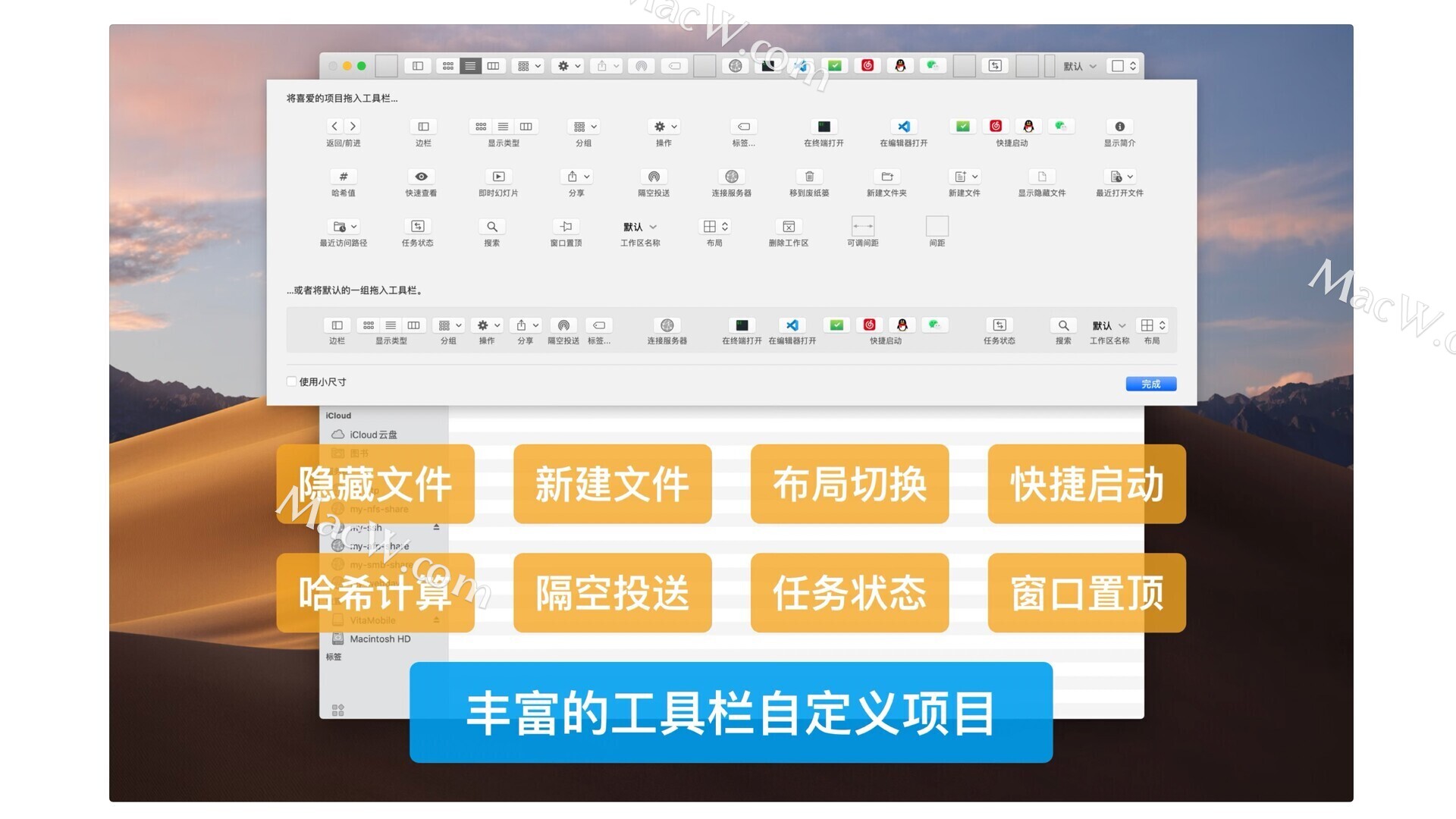This screenshot has height=819, width=1456.
Task: Open the 最近访问路径 dropdown
Action: point(344,226)
